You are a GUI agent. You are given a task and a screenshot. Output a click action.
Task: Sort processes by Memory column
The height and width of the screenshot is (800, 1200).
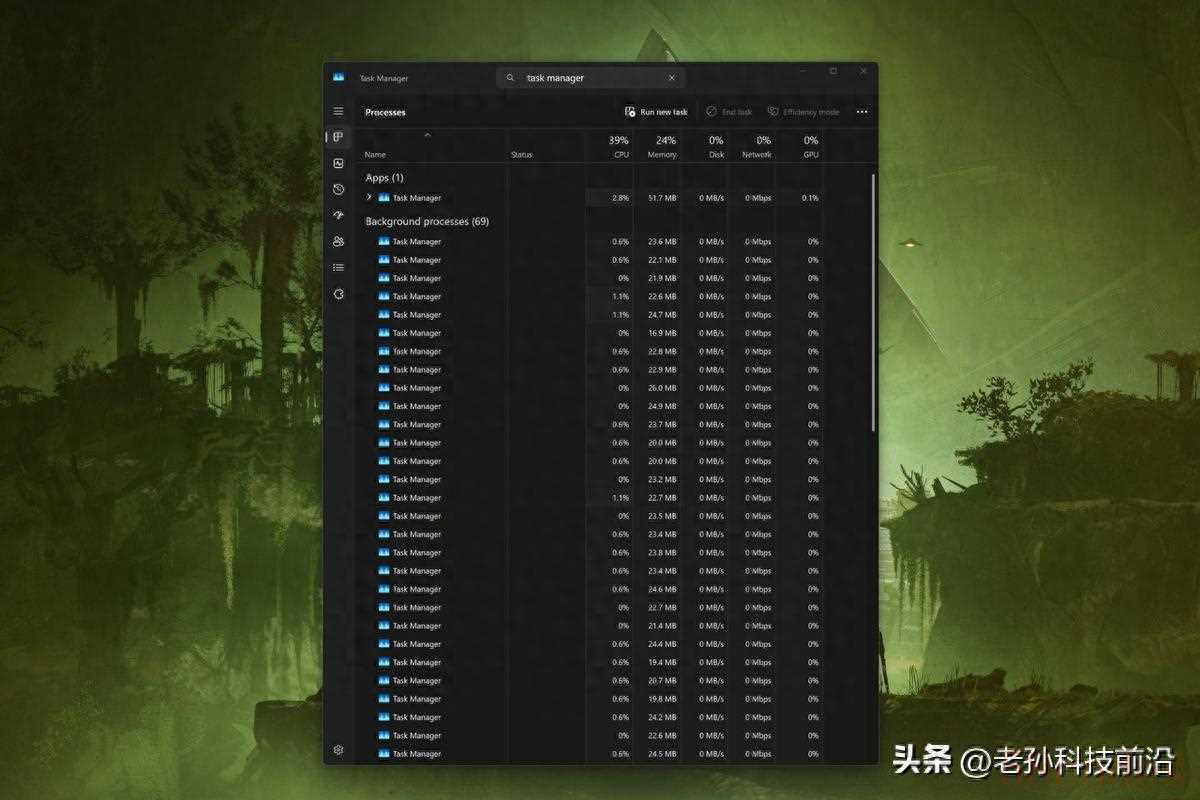click(x=664, y=147)
